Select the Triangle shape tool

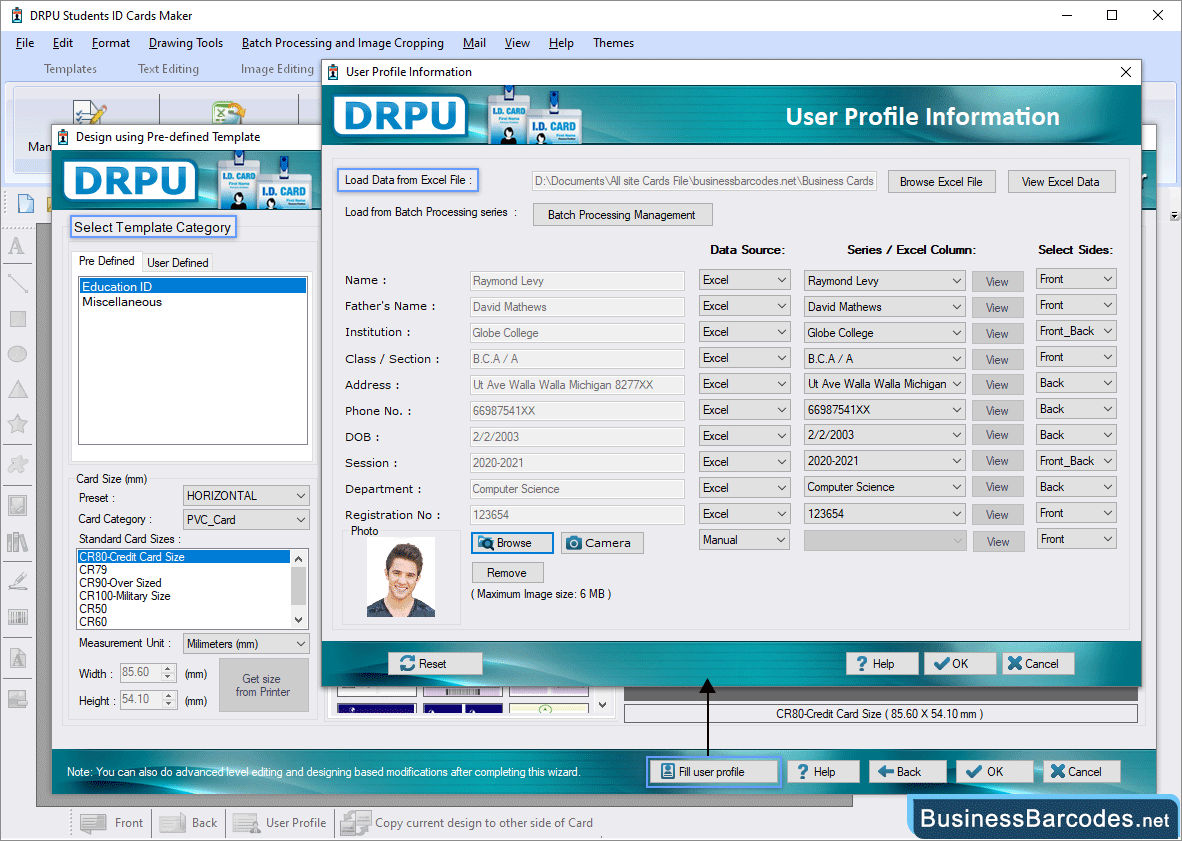point(17,389)
